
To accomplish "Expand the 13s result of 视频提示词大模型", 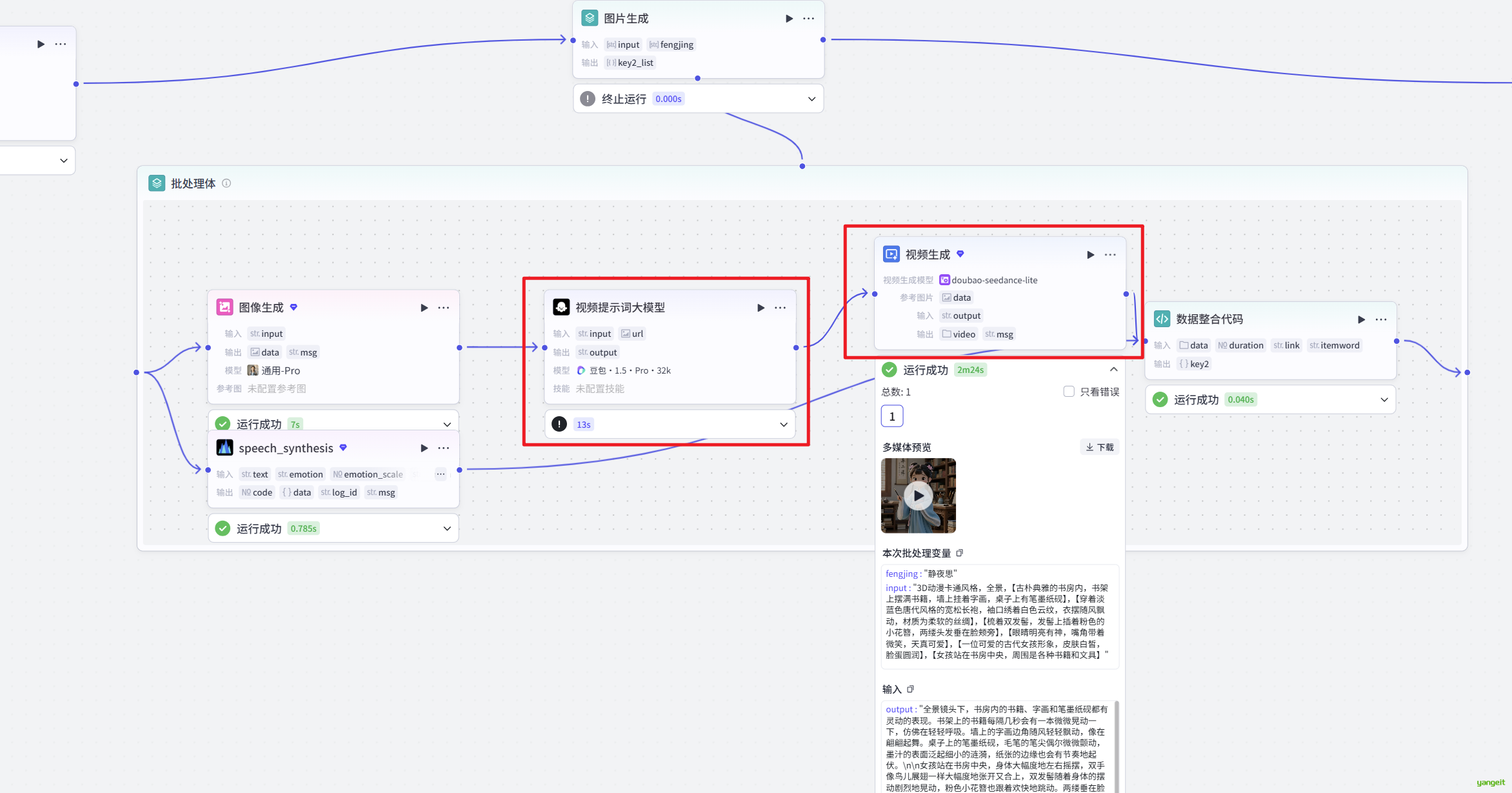I will click(x=783, y=425).
